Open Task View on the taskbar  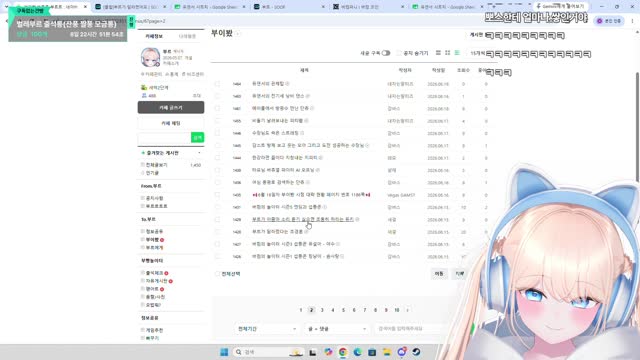pos(313,352)
